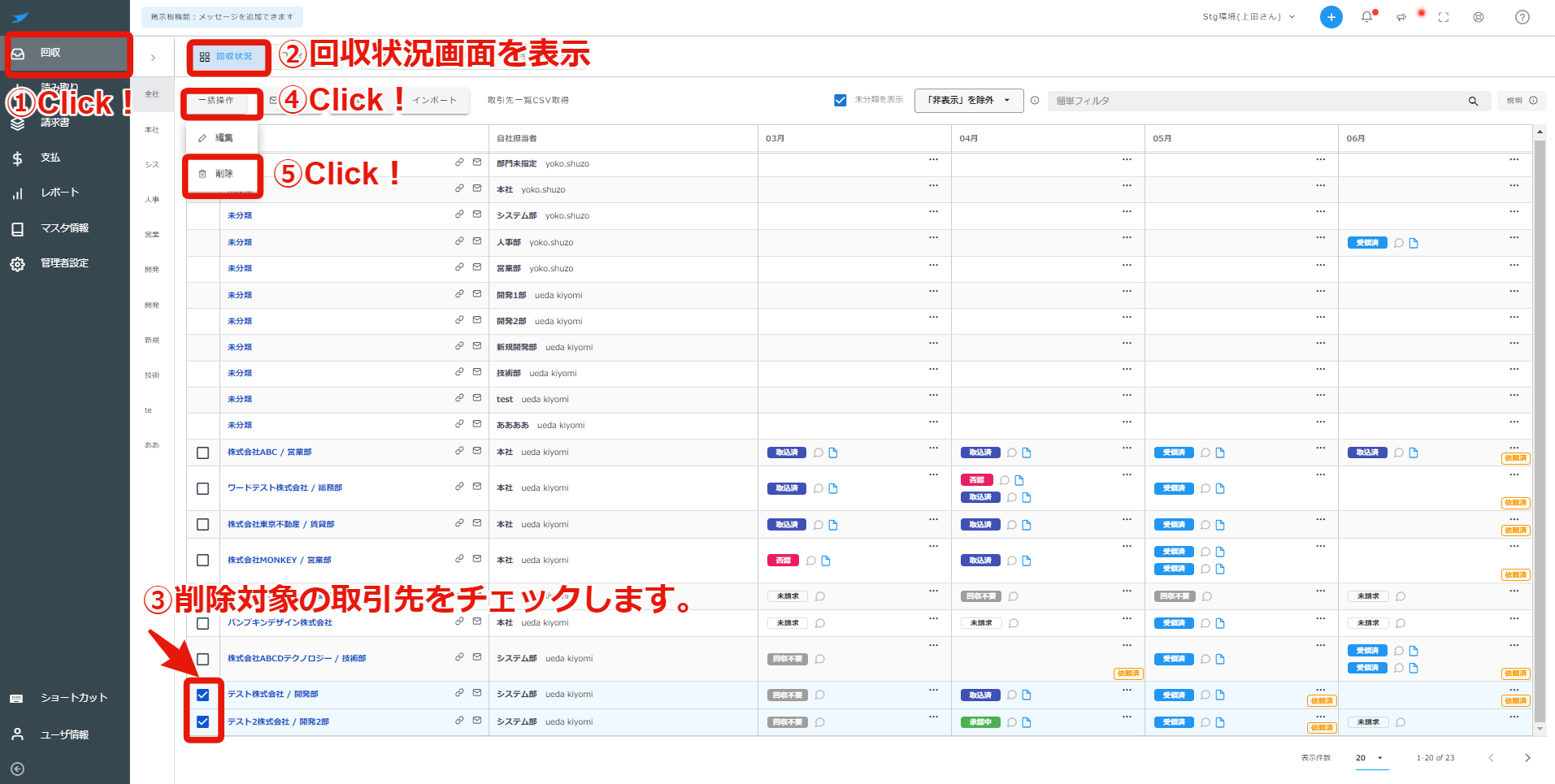Click the app logo at the top of the sidebar
The height and width of the screenshot is (784, 1555).
(20, 17)
